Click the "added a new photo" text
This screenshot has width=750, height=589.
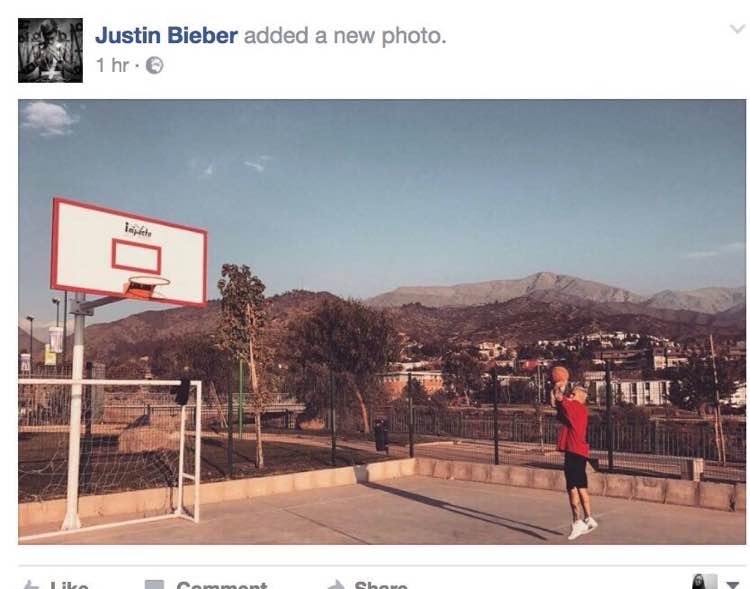(x=345, y=36)
